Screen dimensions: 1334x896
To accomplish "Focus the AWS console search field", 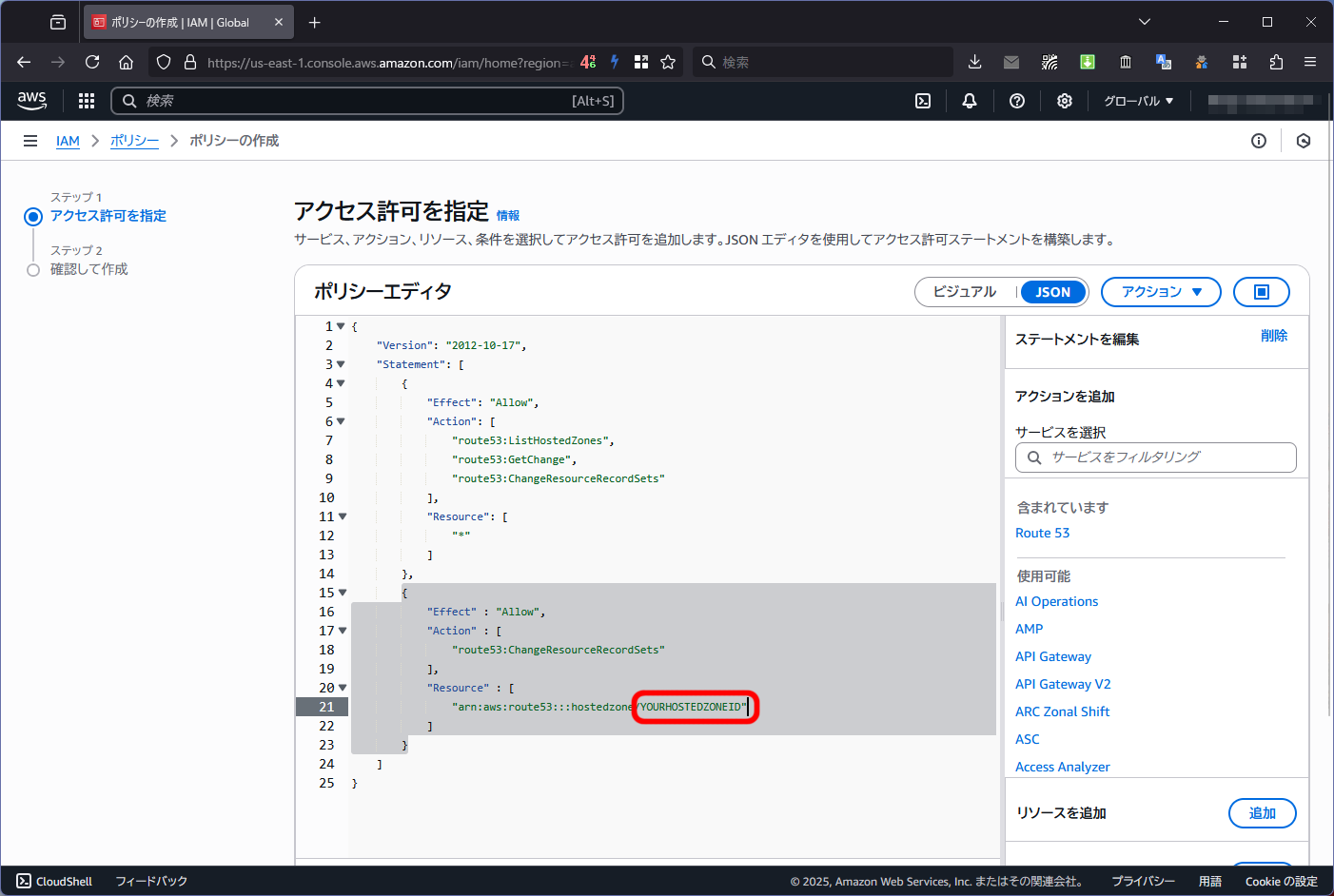I will click(367, 101).
